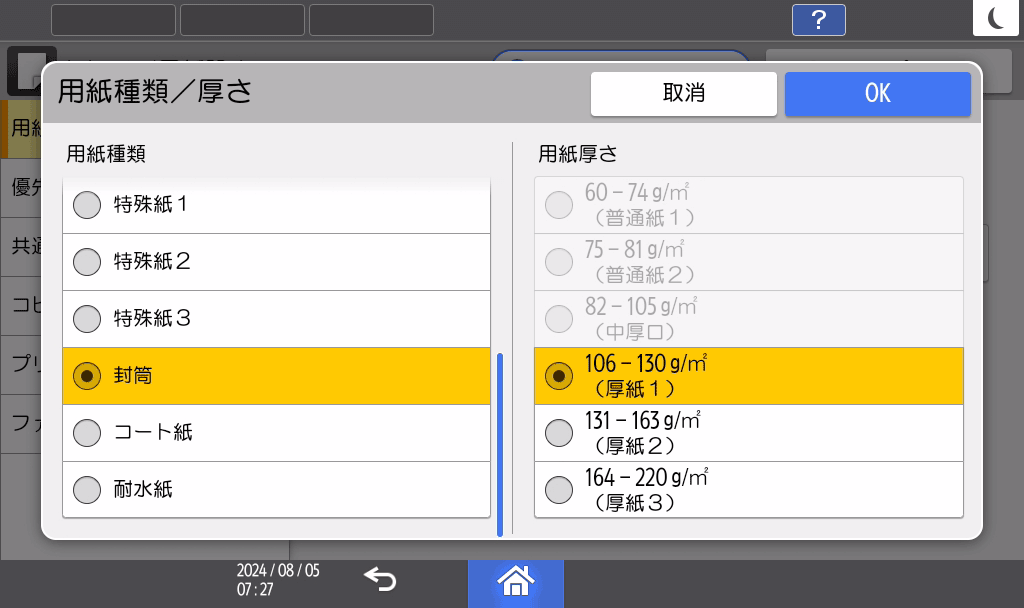The image size is (1024, 608).
Task: Select 耐水紙 waterproof paper type
Action: pyautogui.click(x=276, y=490)
